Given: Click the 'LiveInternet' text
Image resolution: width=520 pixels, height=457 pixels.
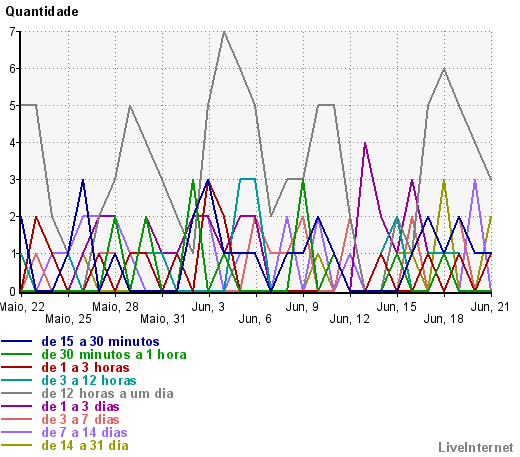Looking at the screenshot, I should 476,447.
